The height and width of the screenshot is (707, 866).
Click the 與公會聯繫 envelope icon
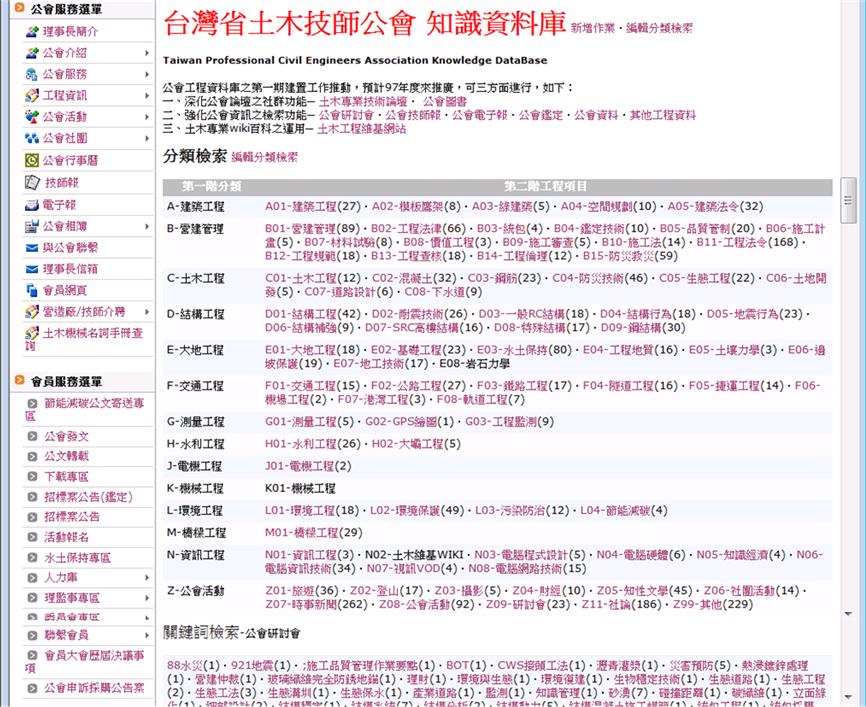pyautogui.click(x=31, y=248)
